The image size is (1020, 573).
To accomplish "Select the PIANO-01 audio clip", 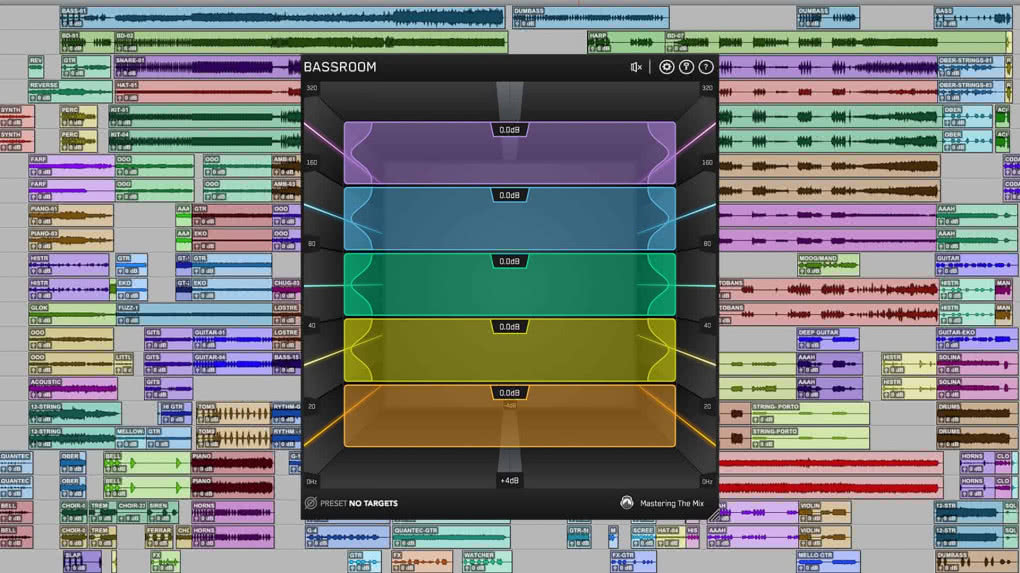I will click(71, 215).
